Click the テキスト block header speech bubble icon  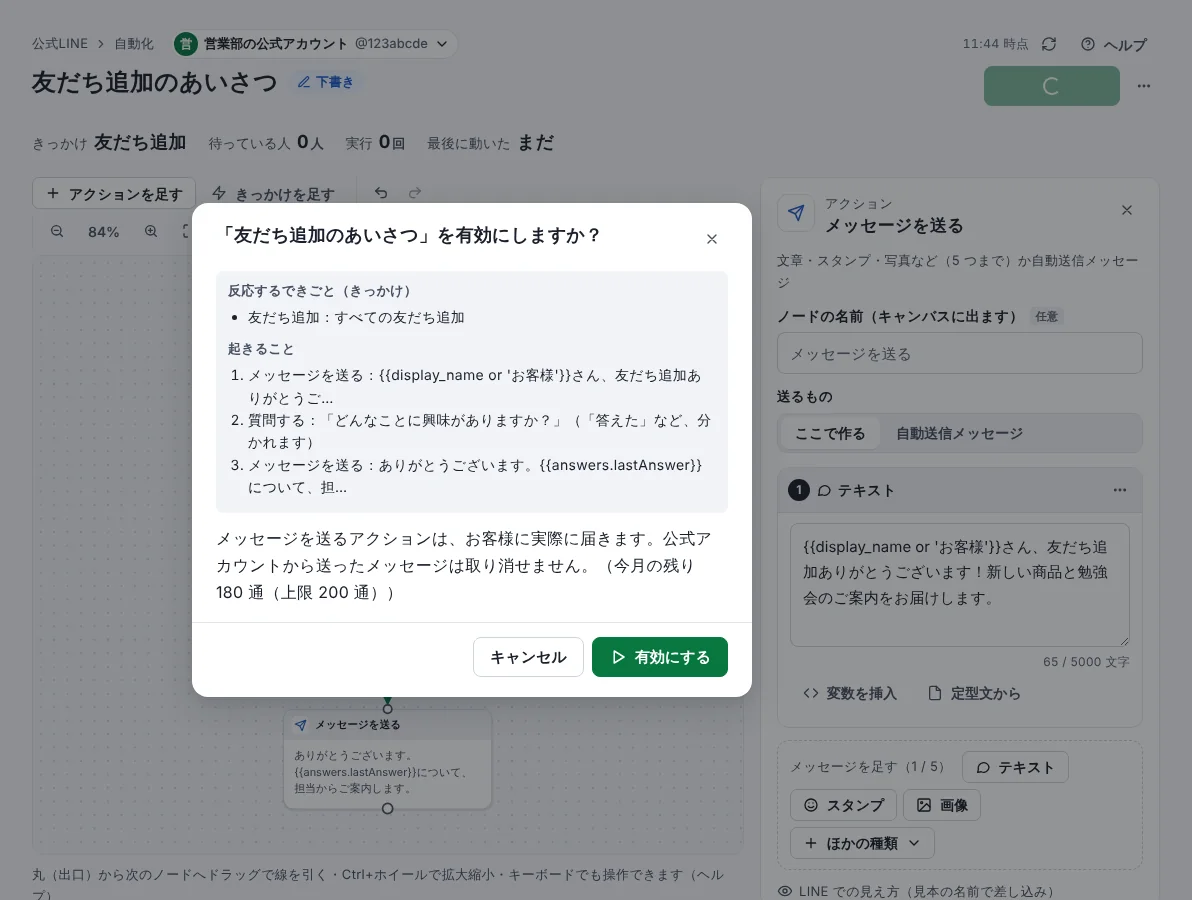824,490
